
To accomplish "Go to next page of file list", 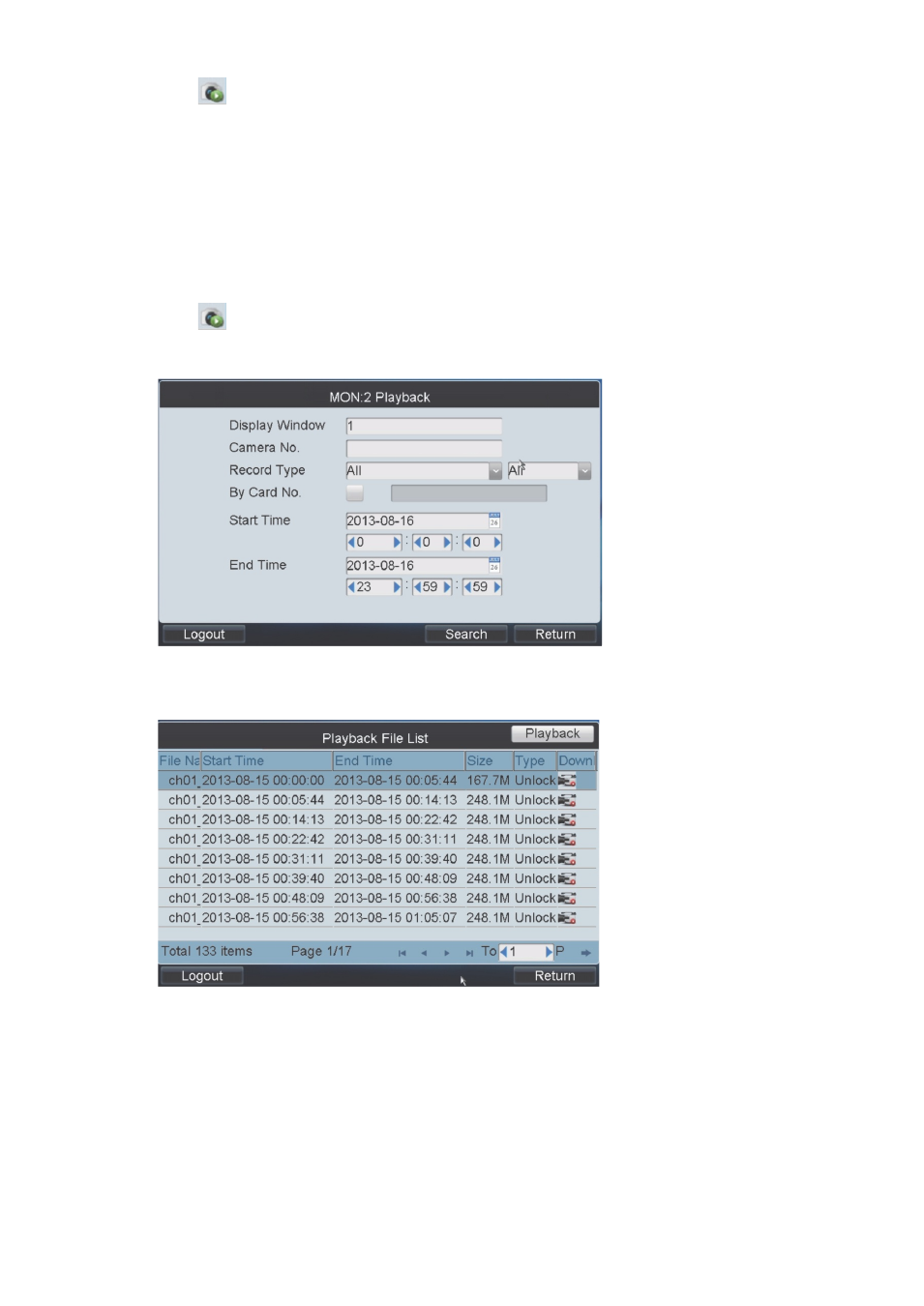I will pos(446,953).
